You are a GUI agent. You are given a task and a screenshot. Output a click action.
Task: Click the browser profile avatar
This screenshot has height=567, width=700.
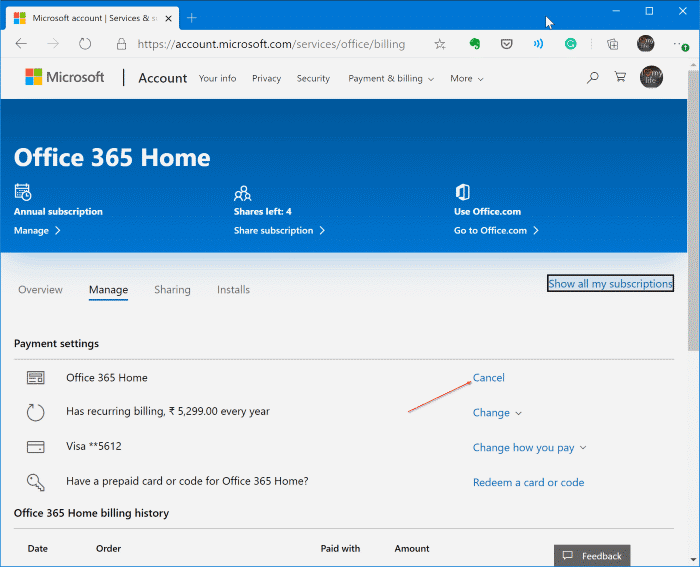pyautogui.click(x=645, y=44)
